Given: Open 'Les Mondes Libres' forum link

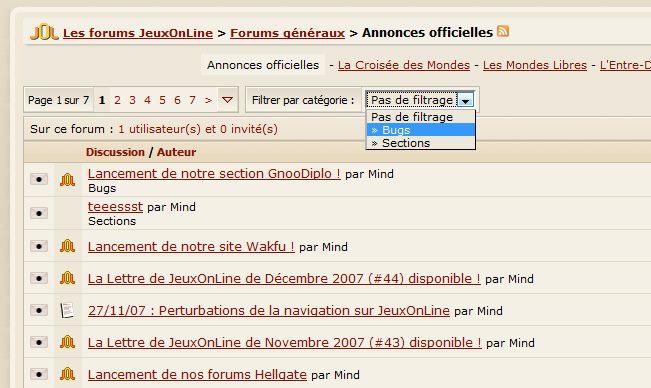Looking at the screenshot, I should (x=535, y=65).
